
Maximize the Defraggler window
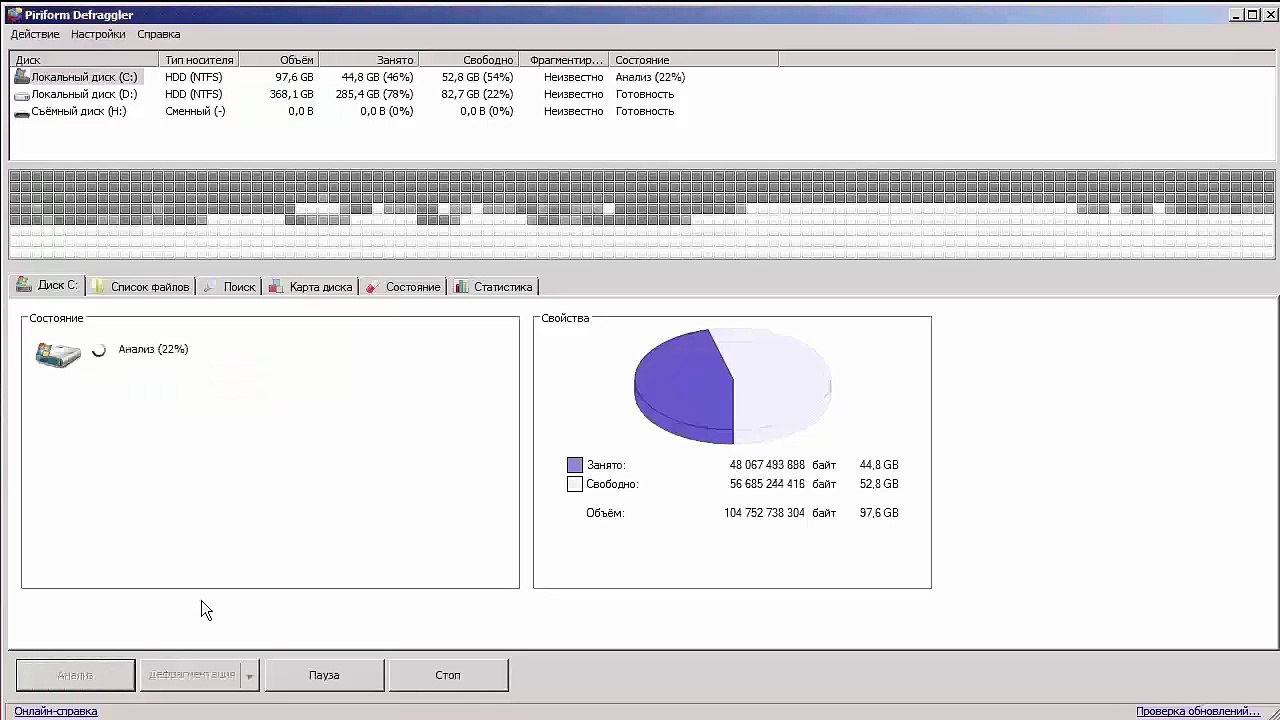[1254, 15]
